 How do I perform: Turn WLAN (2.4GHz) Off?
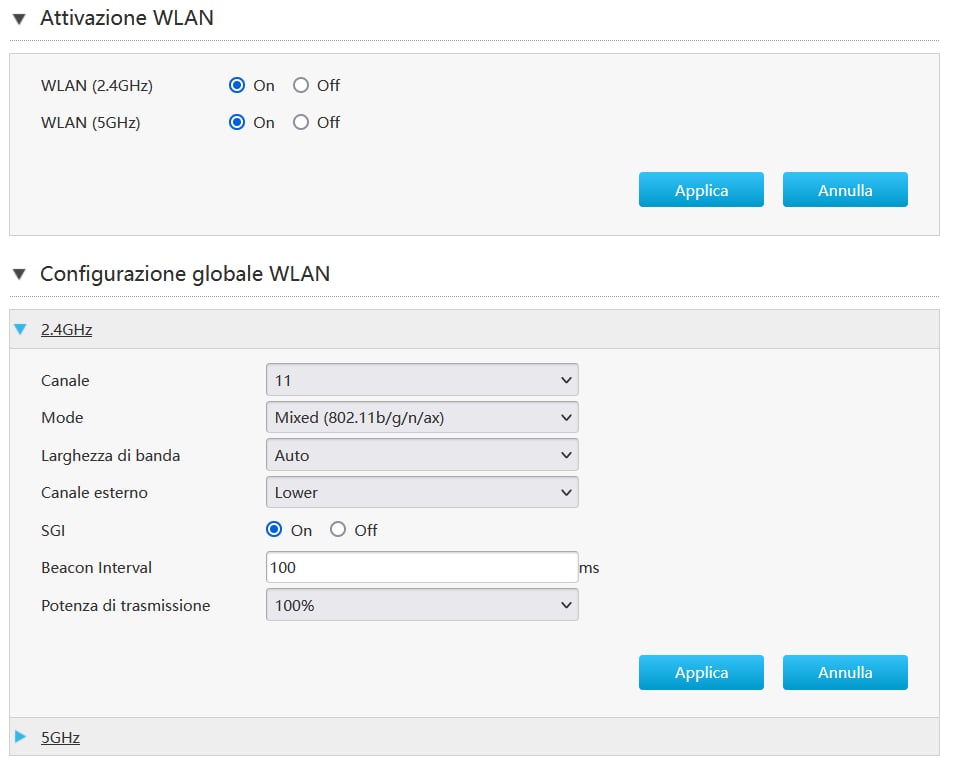pyautogui.click(x=301, y=86)
